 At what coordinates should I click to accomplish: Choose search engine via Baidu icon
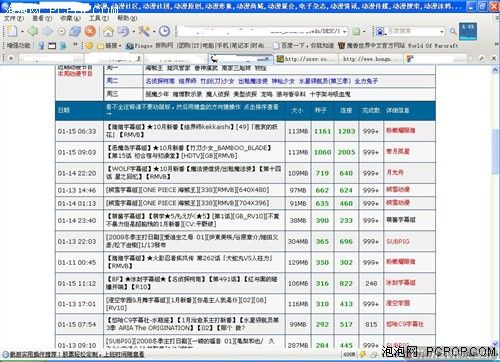tap(380, 31)
